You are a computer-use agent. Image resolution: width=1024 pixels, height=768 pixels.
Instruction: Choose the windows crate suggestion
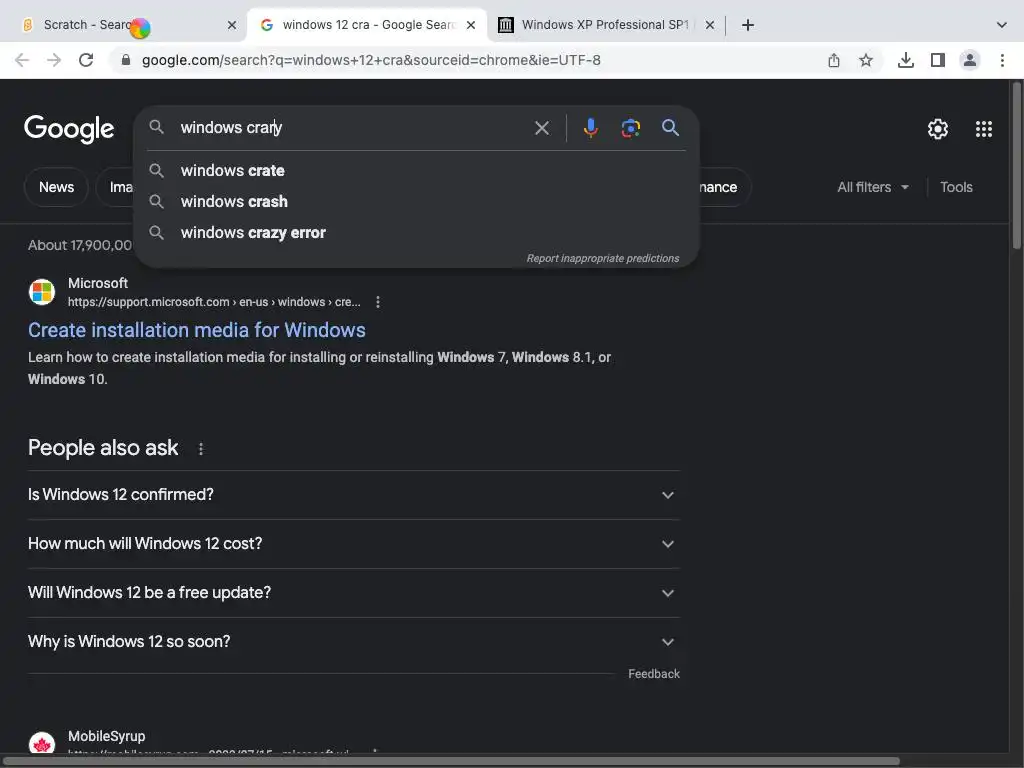coord(417,170)
